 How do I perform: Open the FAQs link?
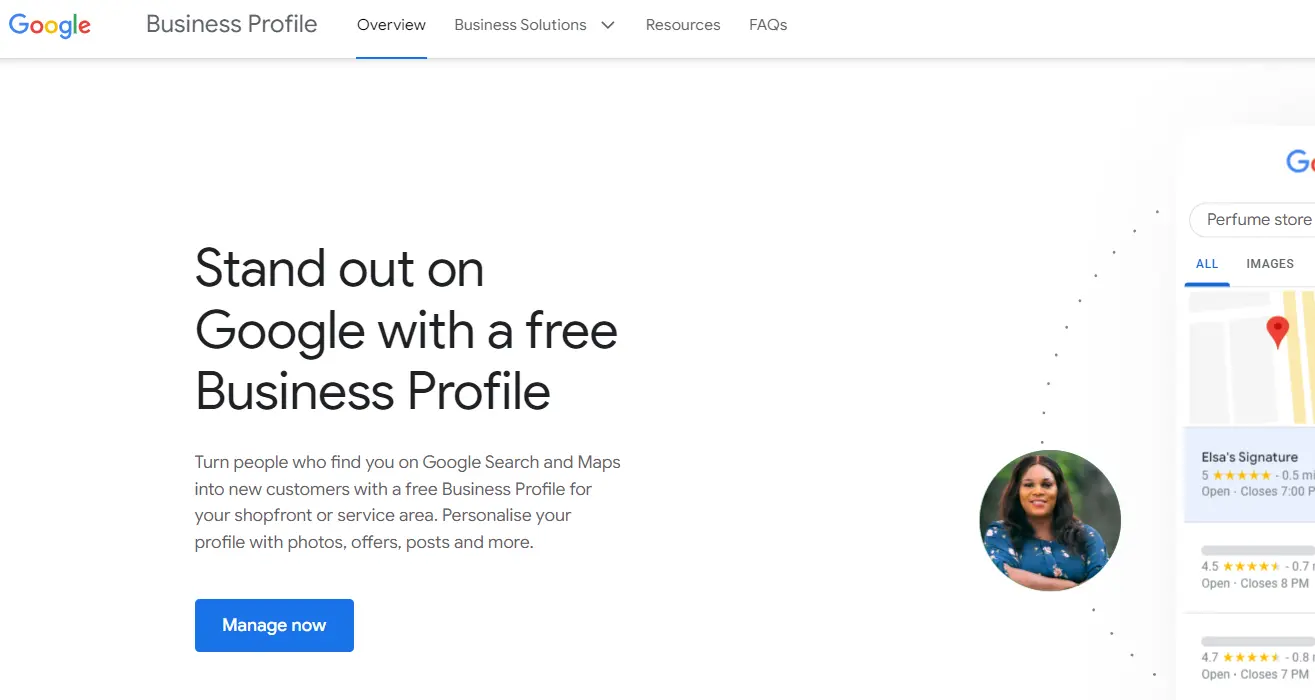[x=768, y=25]
